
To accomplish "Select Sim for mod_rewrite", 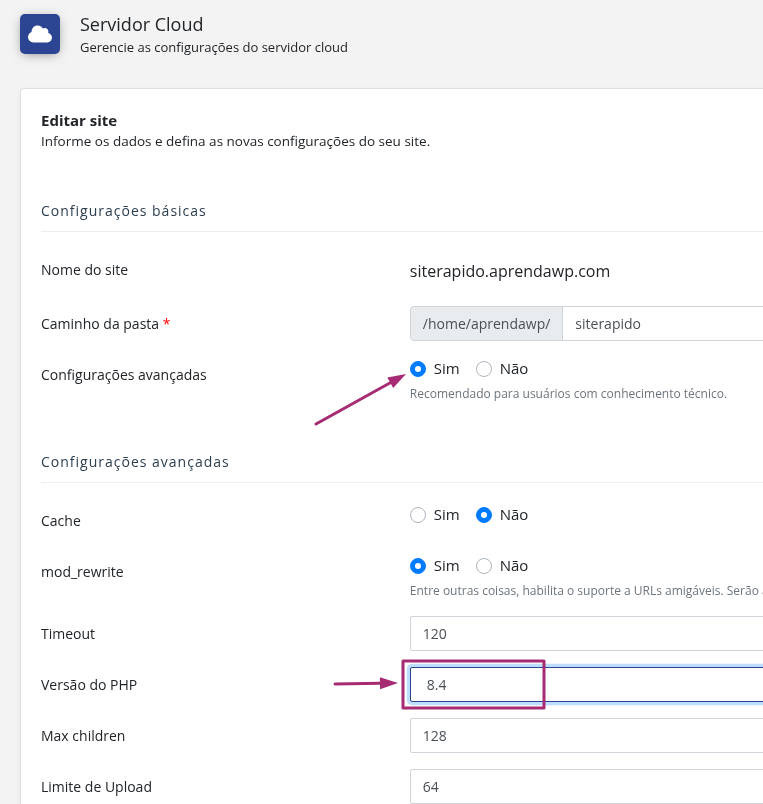I will point(418,566).
